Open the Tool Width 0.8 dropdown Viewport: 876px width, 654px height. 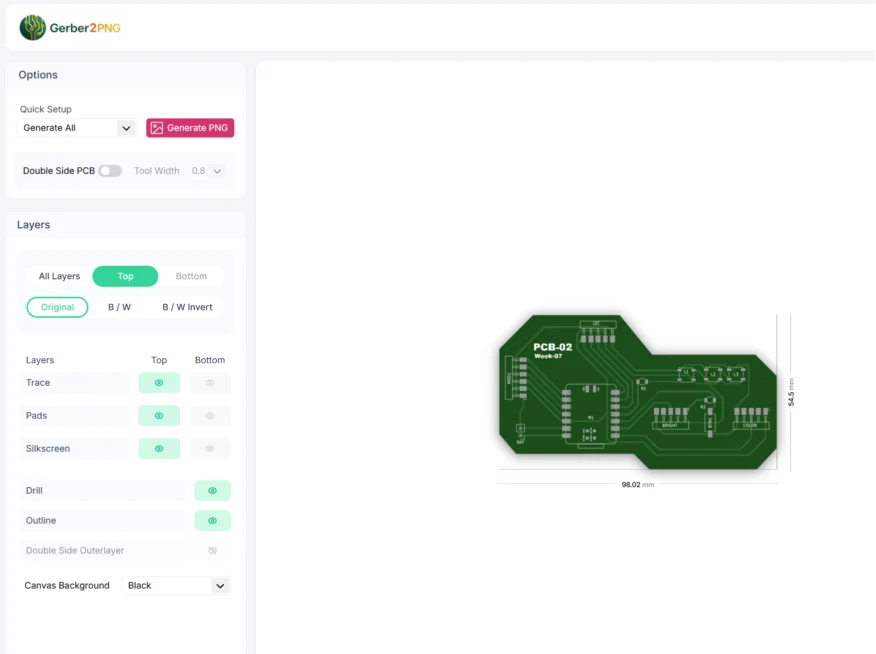(208, 171)
